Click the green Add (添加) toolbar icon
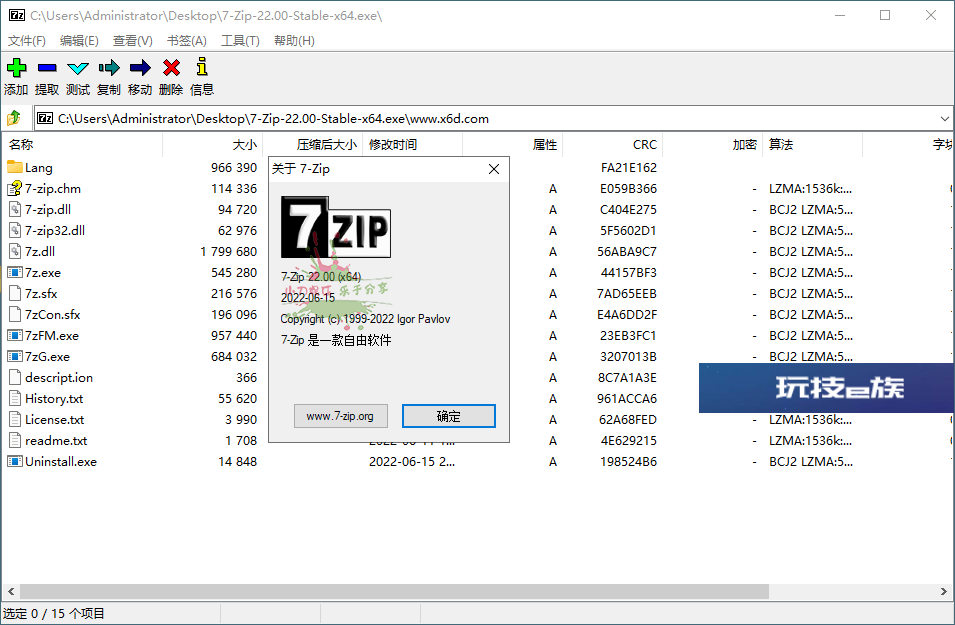The height and width of the screenshot is (625, 955). click(16, 68)
